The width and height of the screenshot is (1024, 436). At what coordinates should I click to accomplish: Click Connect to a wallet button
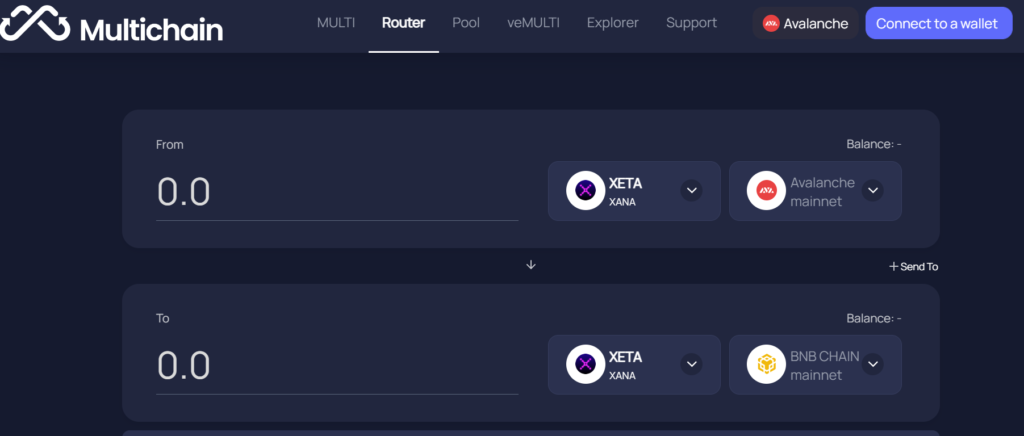[x=938, y=23]
